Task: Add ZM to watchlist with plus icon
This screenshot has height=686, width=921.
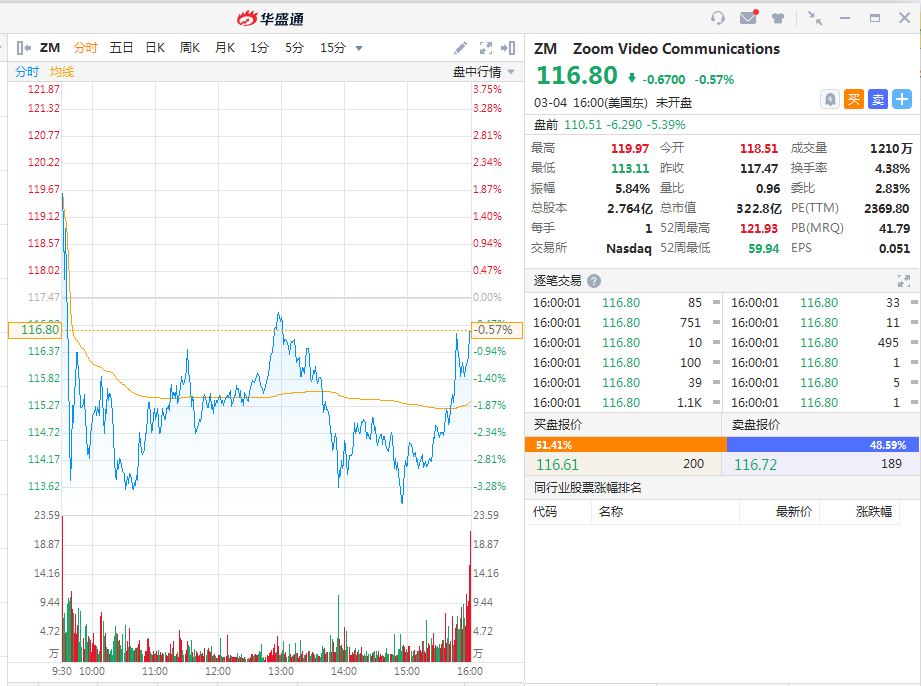Action: 902,99
